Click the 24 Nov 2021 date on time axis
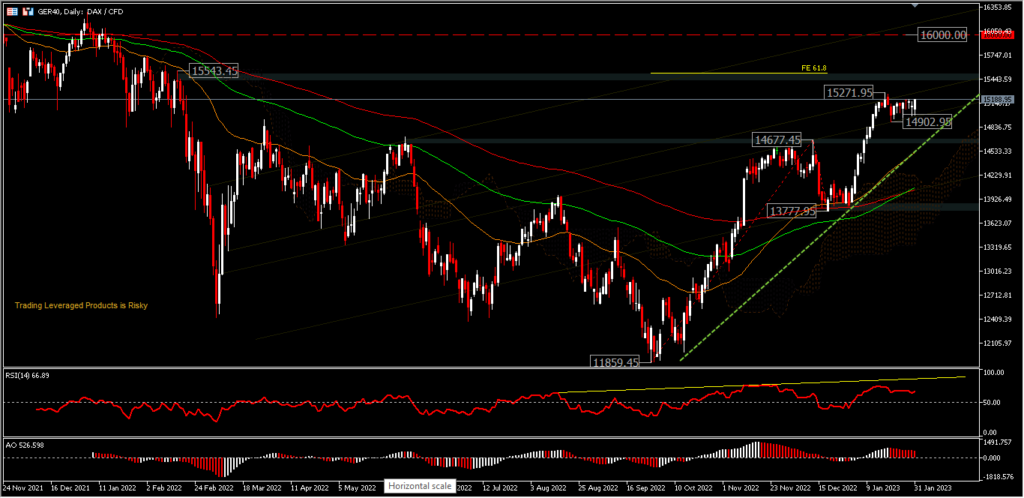Image resolution: width=1024 pixels, height=498 pixels. [22, 487]
